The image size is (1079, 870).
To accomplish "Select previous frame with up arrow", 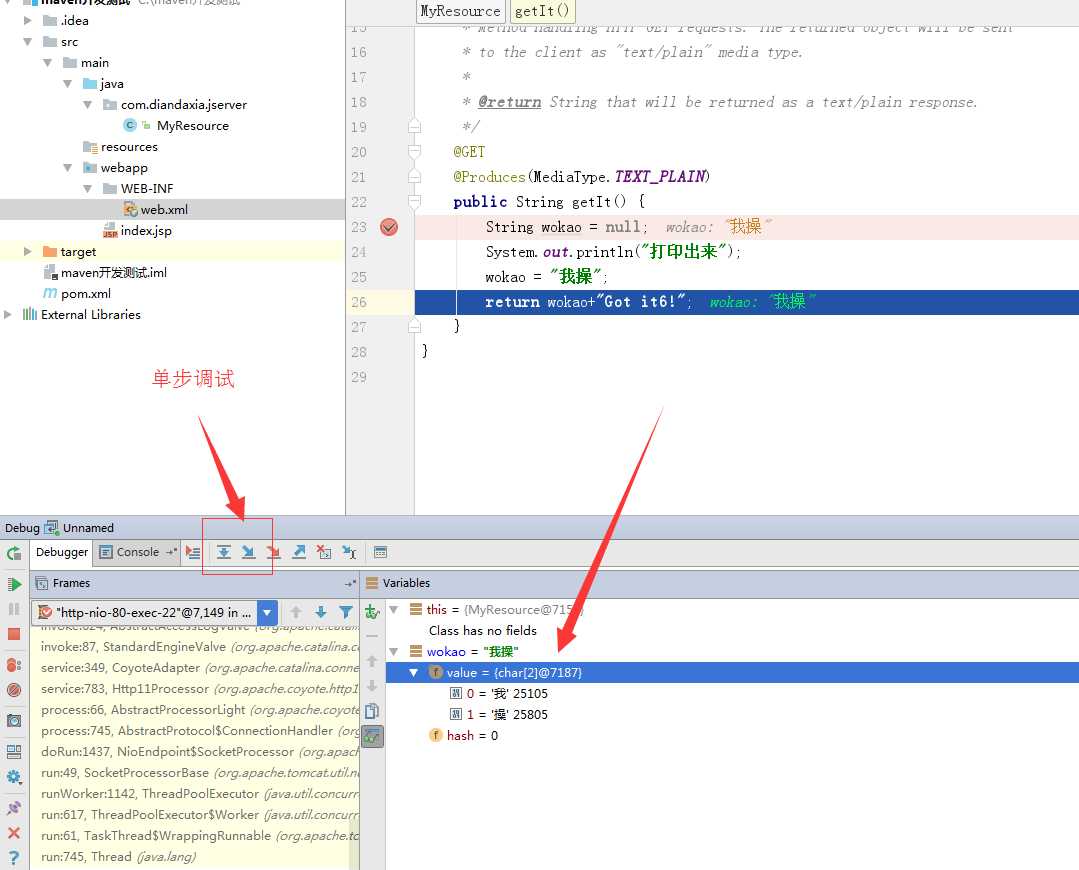I will pos(296,612).
